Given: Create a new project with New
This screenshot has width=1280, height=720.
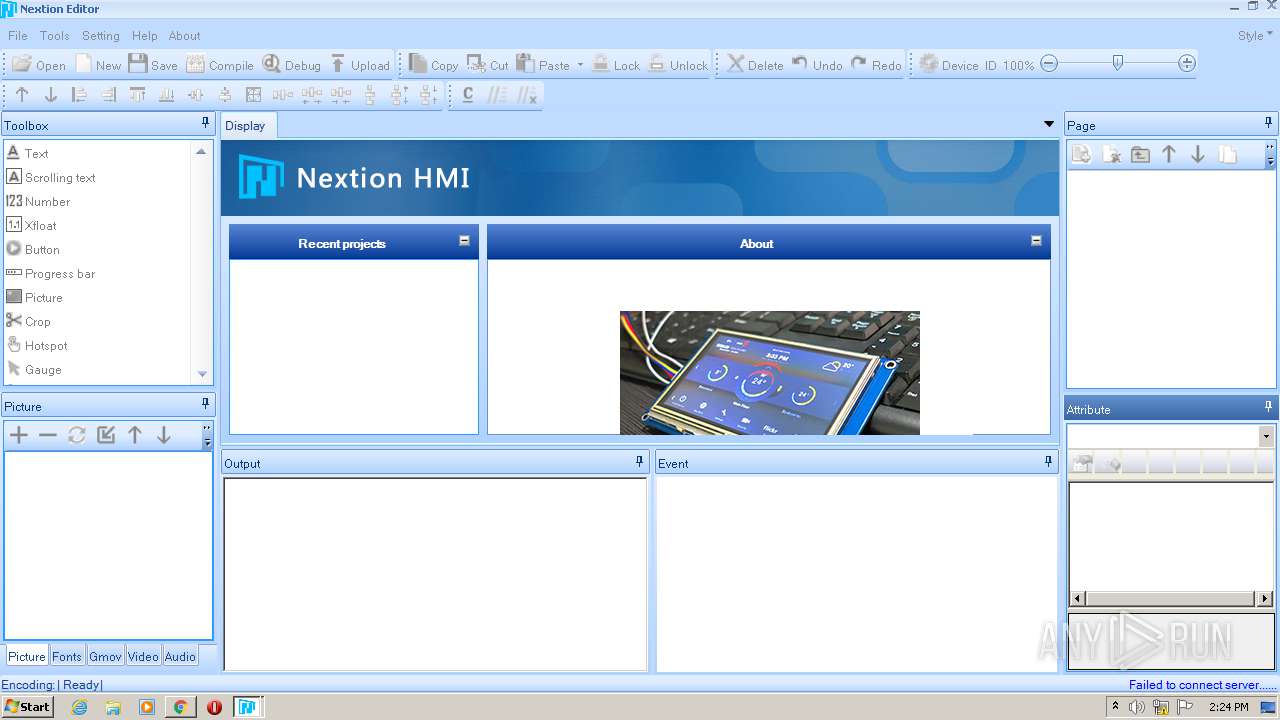Looking at the screenshot, I should coord(97,64).
